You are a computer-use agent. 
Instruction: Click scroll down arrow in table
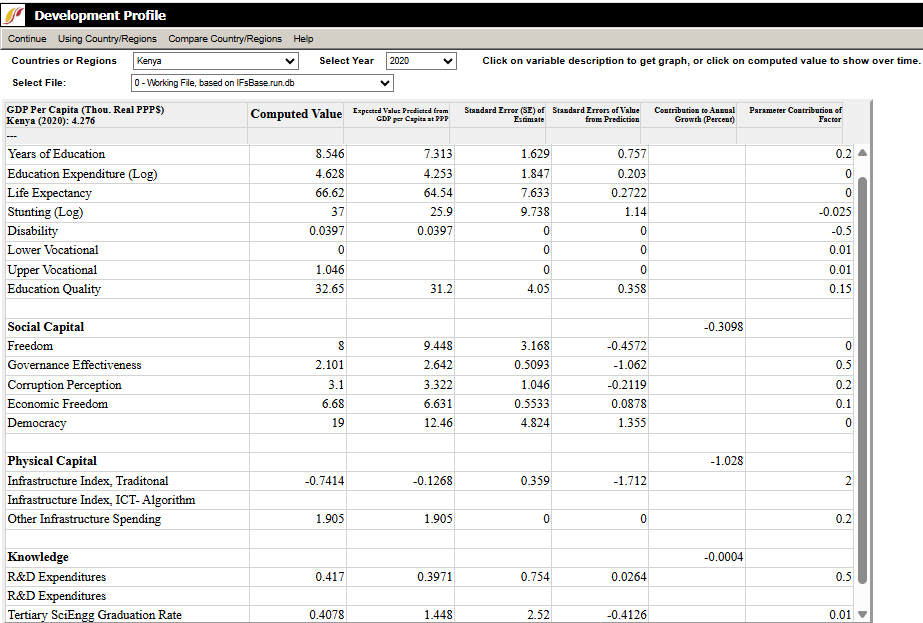862,615
